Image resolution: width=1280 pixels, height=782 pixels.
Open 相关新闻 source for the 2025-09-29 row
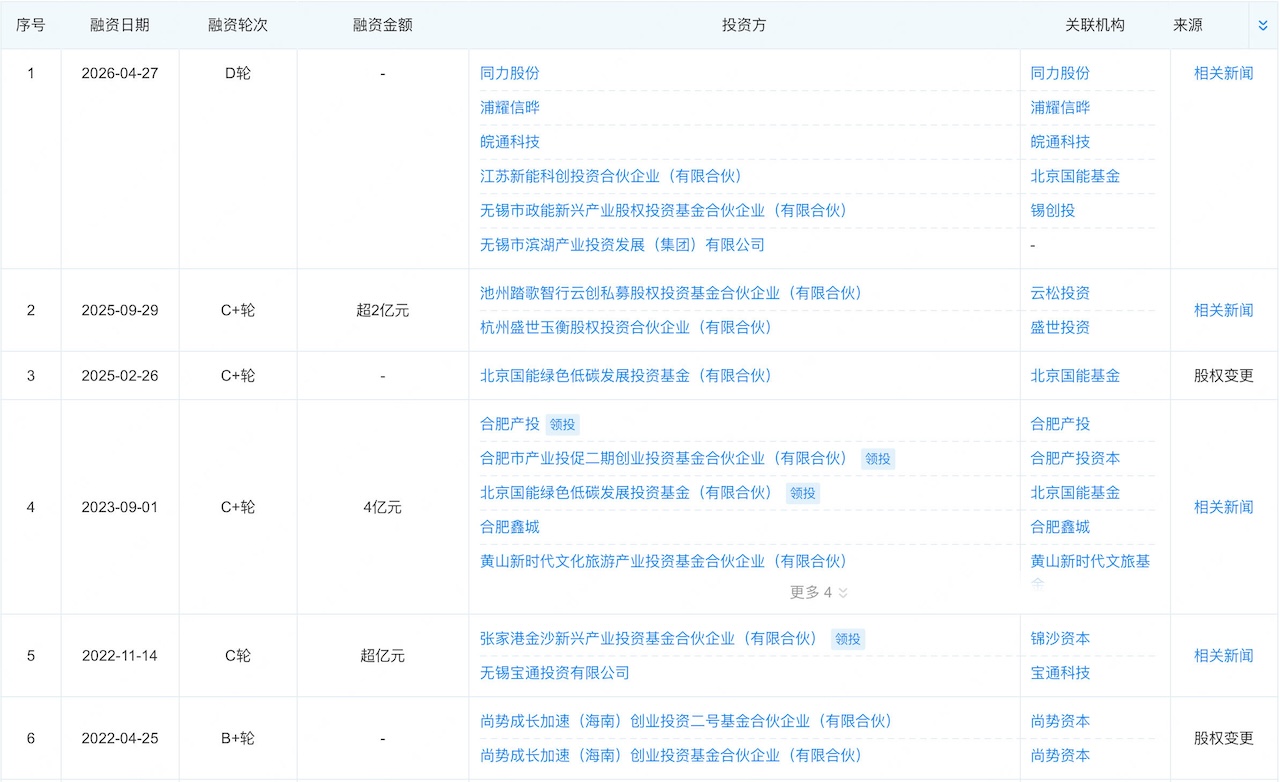(1224, 310)
